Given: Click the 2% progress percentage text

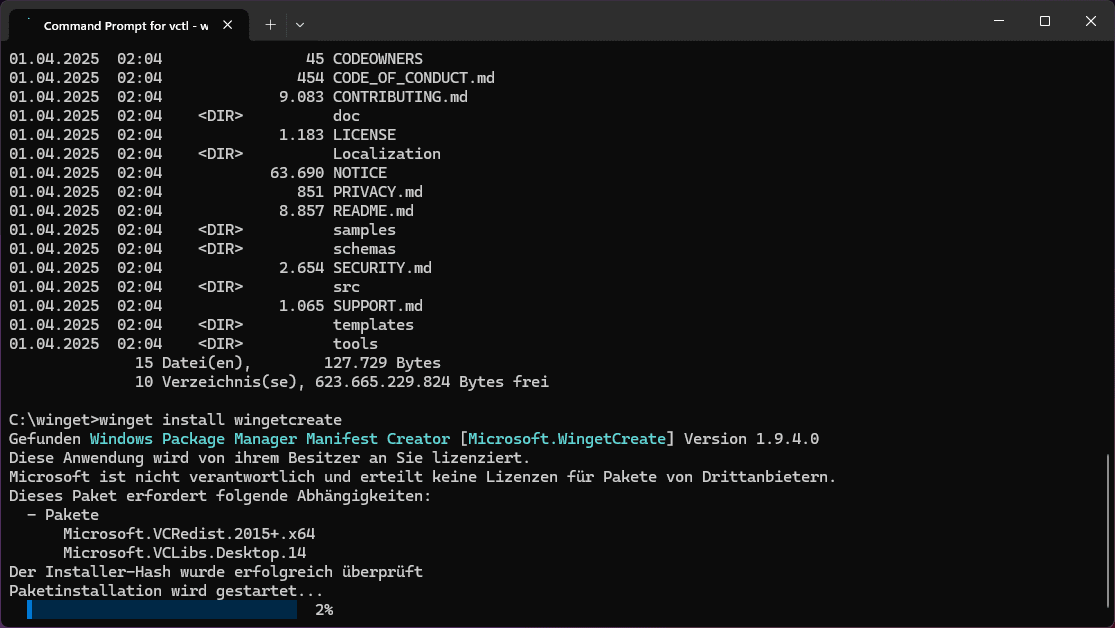Looking at the screenshot, I should click(324, 610).
